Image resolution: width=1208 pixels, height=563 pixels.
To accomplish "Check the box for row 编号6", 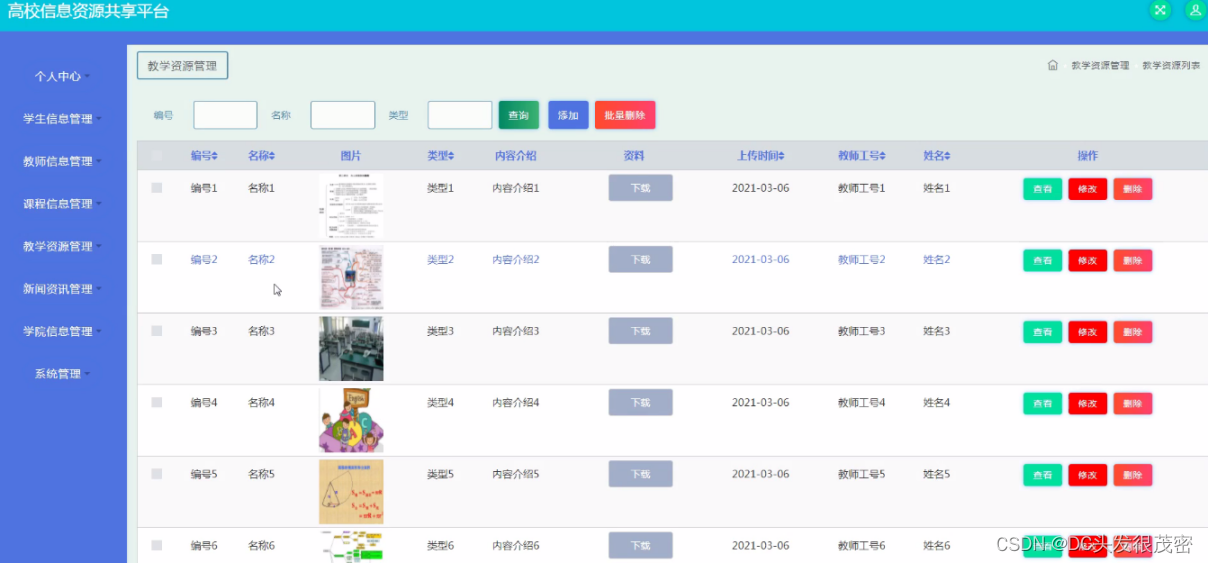I will point(157,545).
